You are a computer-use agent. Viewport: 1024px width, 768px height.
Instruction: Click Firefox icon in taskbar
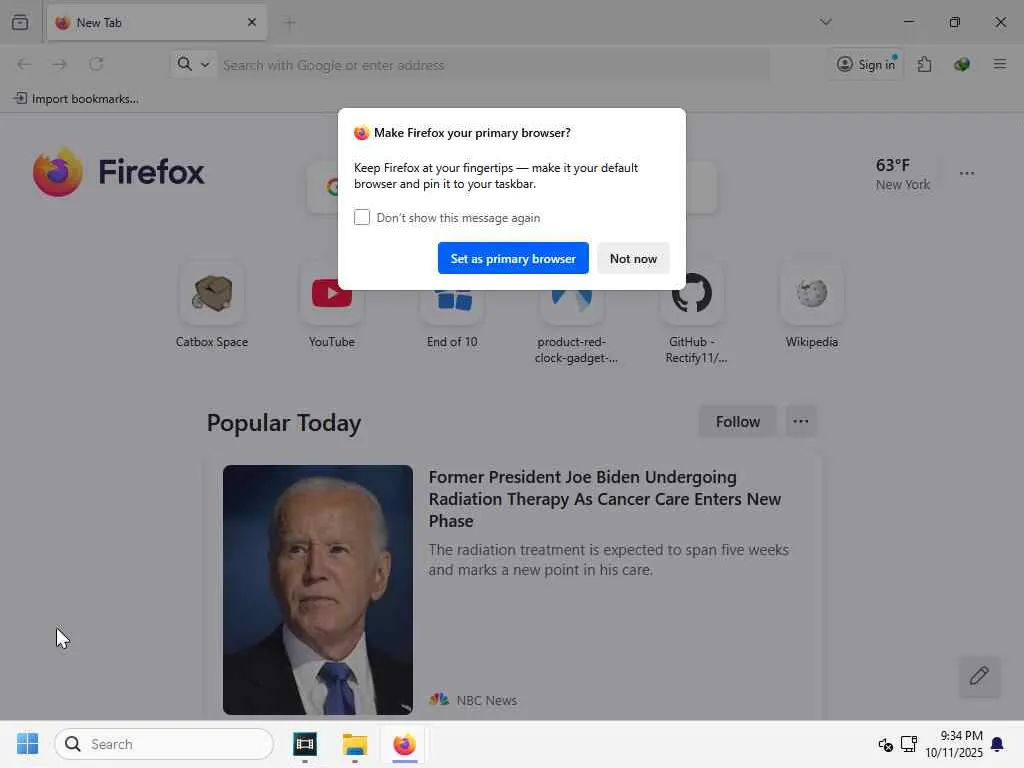click(404, 744)
